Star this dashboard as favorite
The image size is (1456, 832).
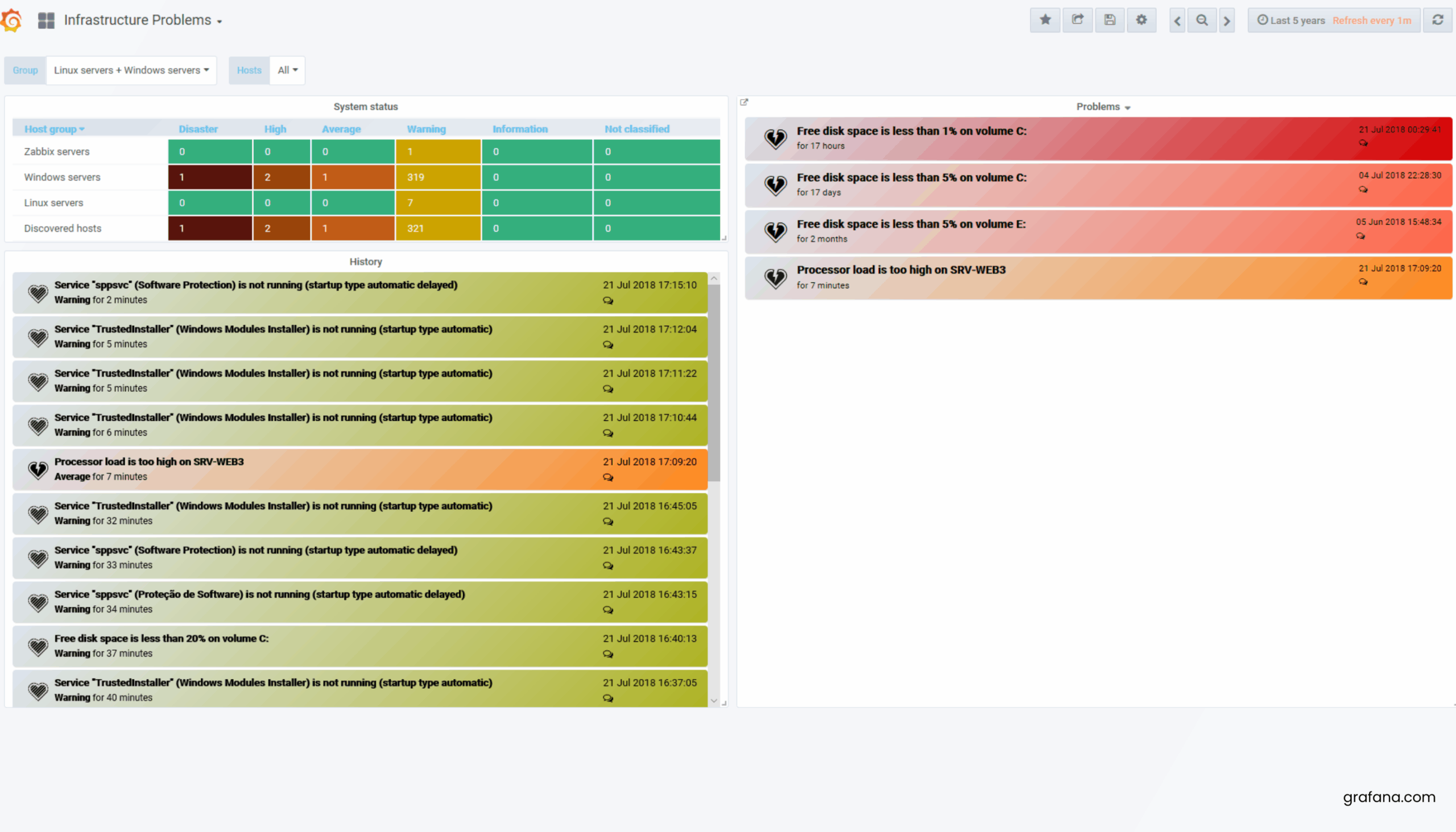(1045, 20)
